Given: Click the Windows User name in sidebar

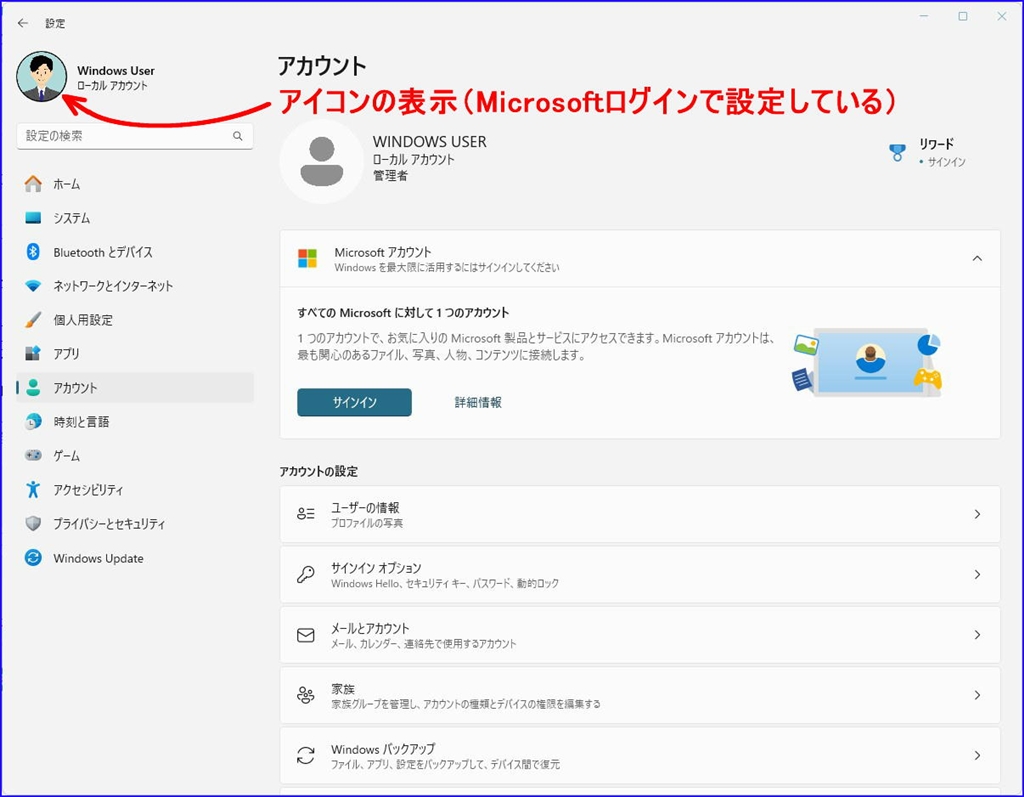Looking at the screenshot, I should click(116, 70).
